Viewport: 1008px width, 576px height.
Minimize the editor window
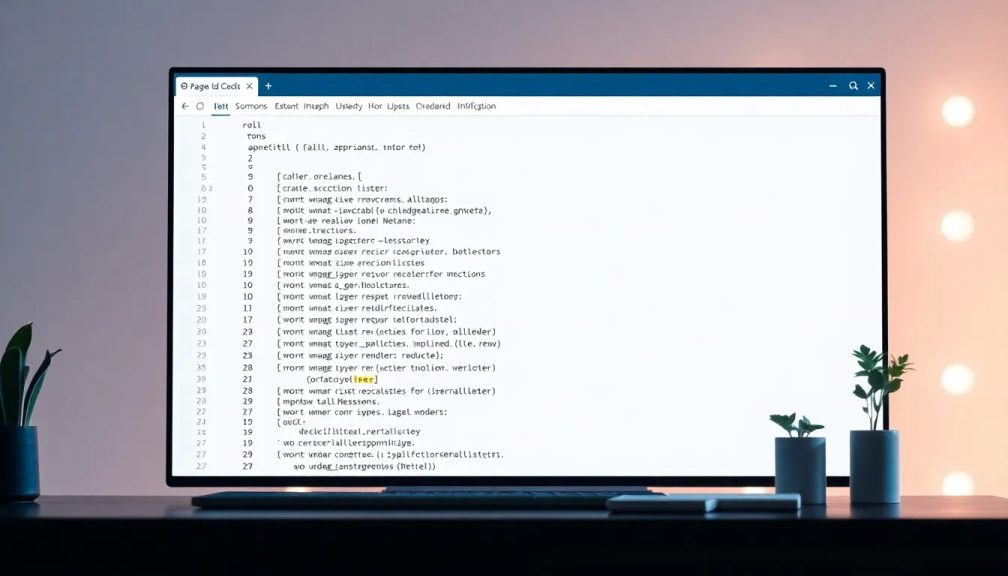[830, 87]
